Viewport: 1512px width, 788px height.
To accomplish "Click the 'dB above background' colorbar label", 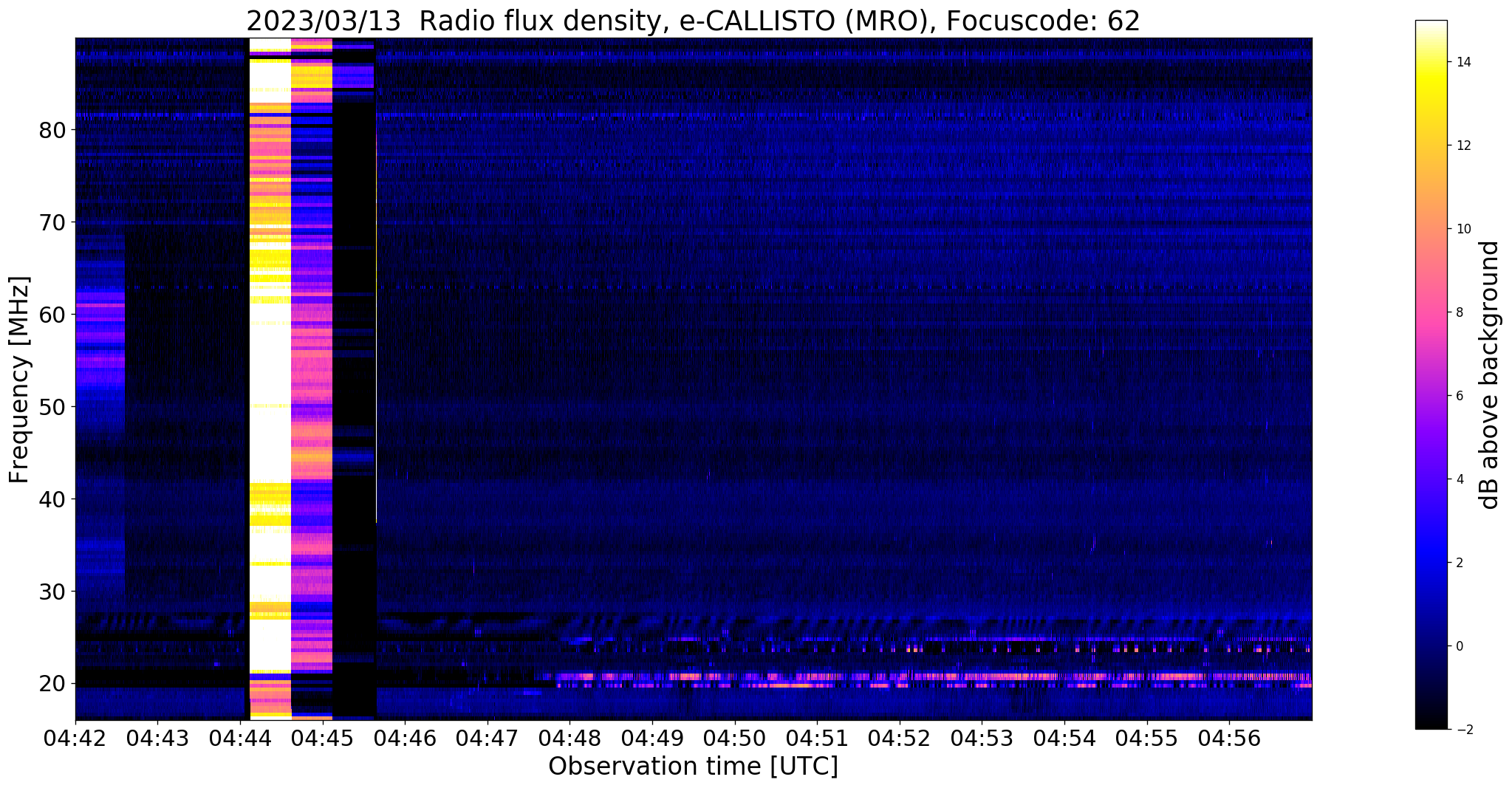I will click(1490, 375).
